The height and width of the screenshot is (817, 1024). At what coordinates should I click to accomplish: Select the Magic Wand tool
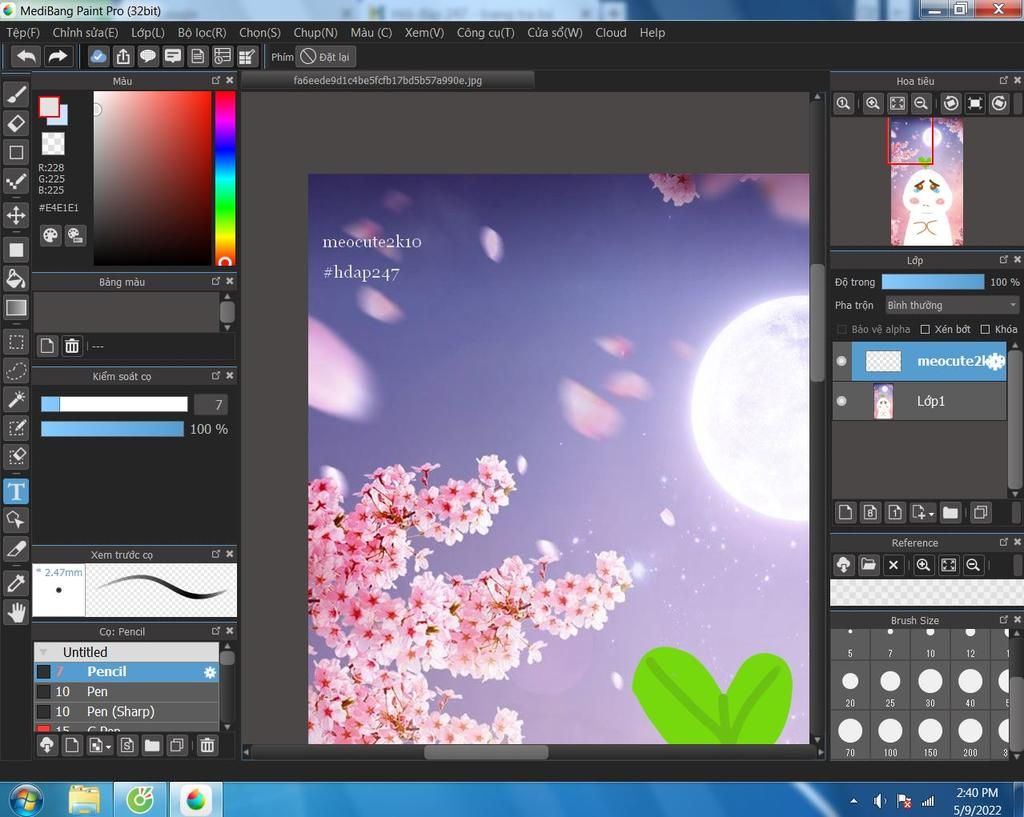click(x=16, y=399)
